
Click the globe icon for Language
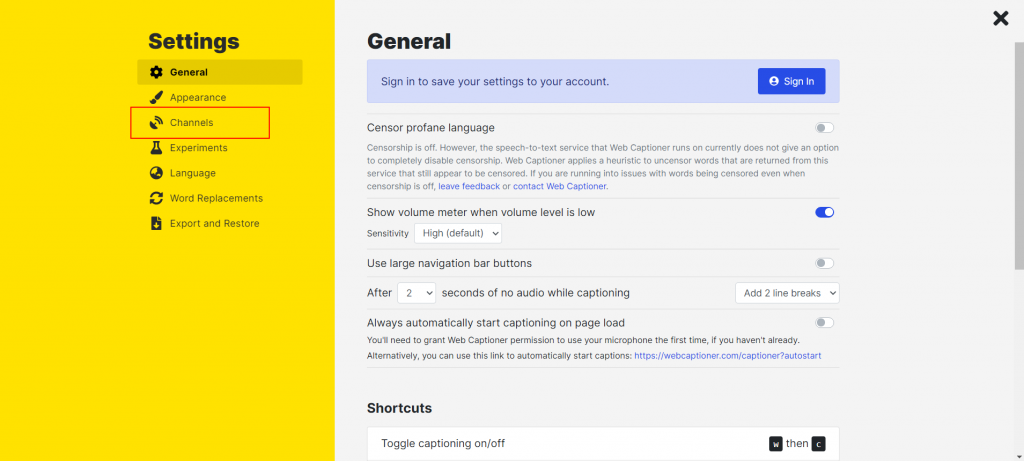pos(156,173)
